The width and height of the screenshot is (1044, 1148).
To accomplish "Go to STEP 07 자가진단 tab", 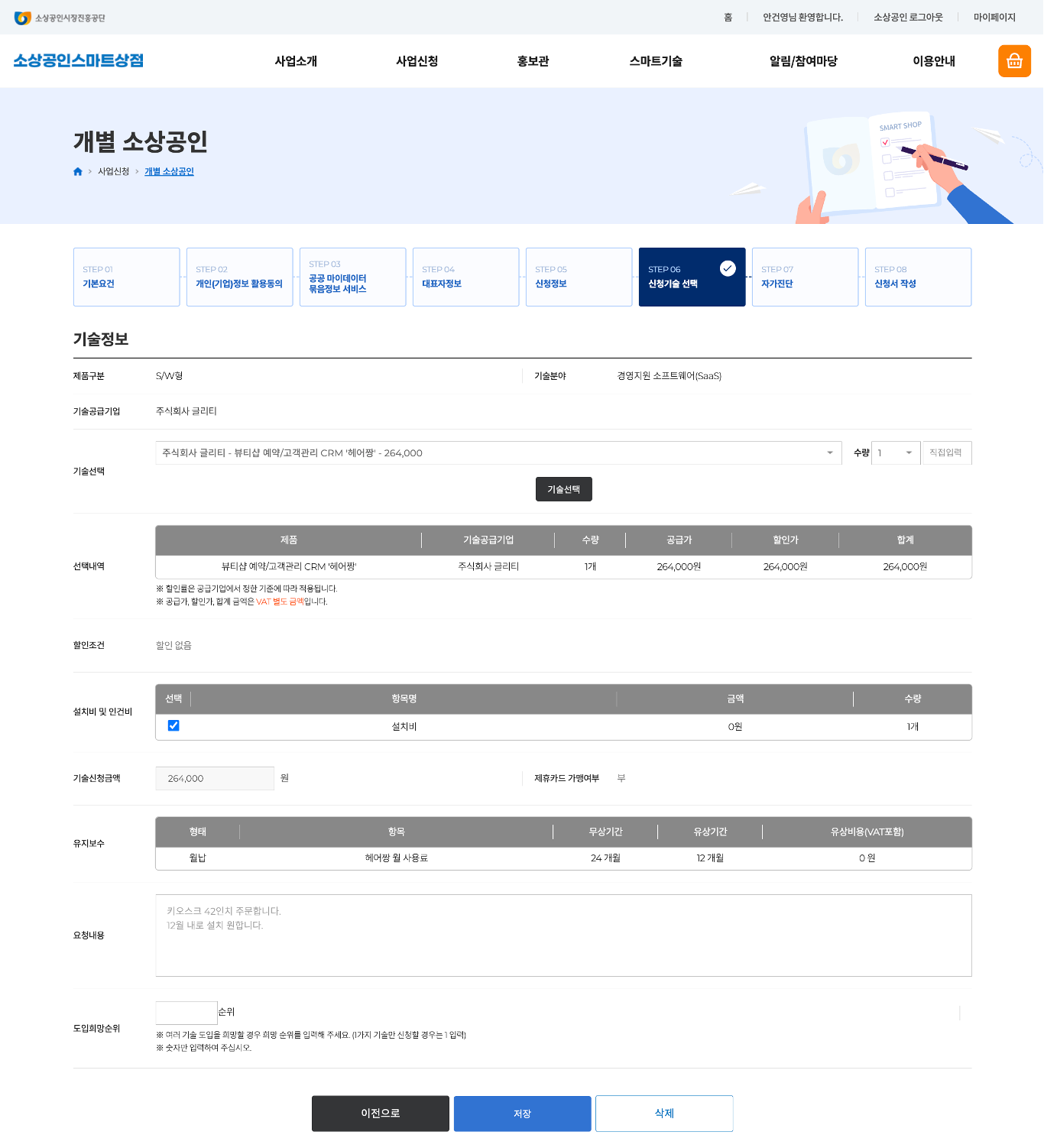I will tap(804, 277).
